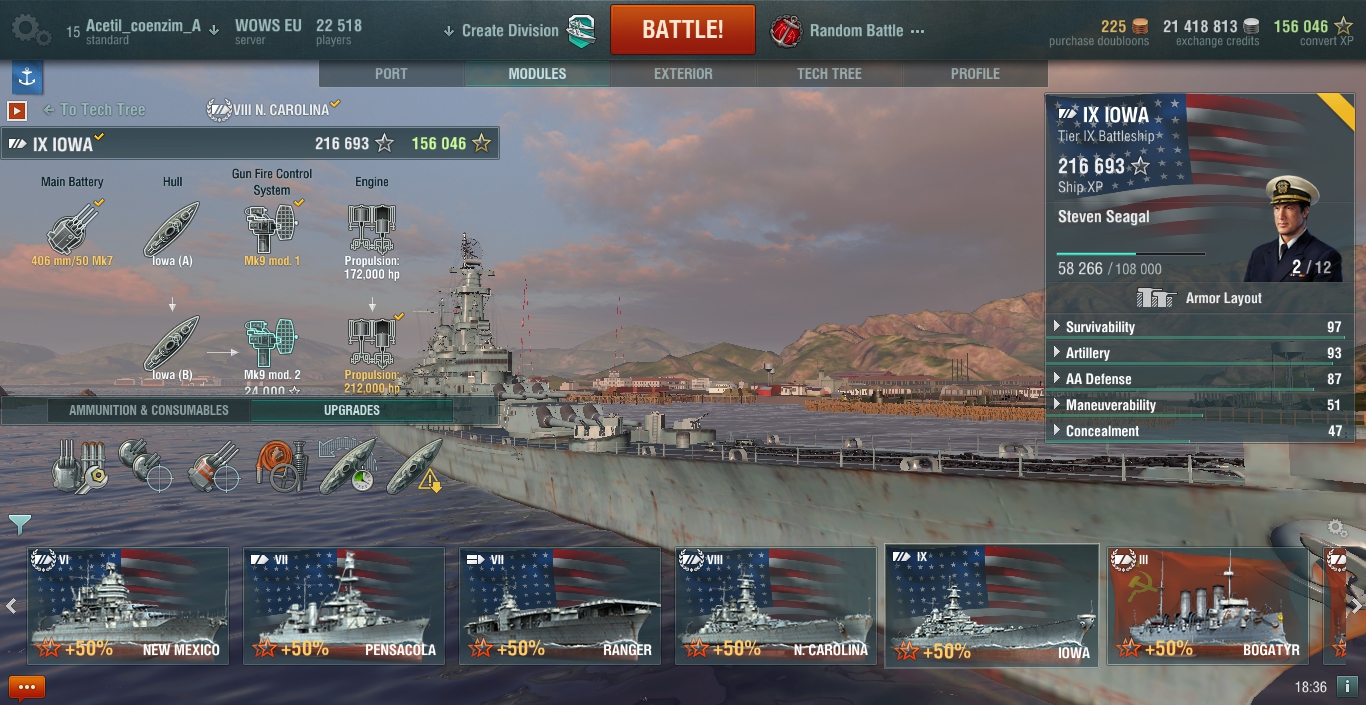The height and width of the screenshot is (705, 1366).
Task: Expand the Artillery stats section
Action: pos(1199,353)
